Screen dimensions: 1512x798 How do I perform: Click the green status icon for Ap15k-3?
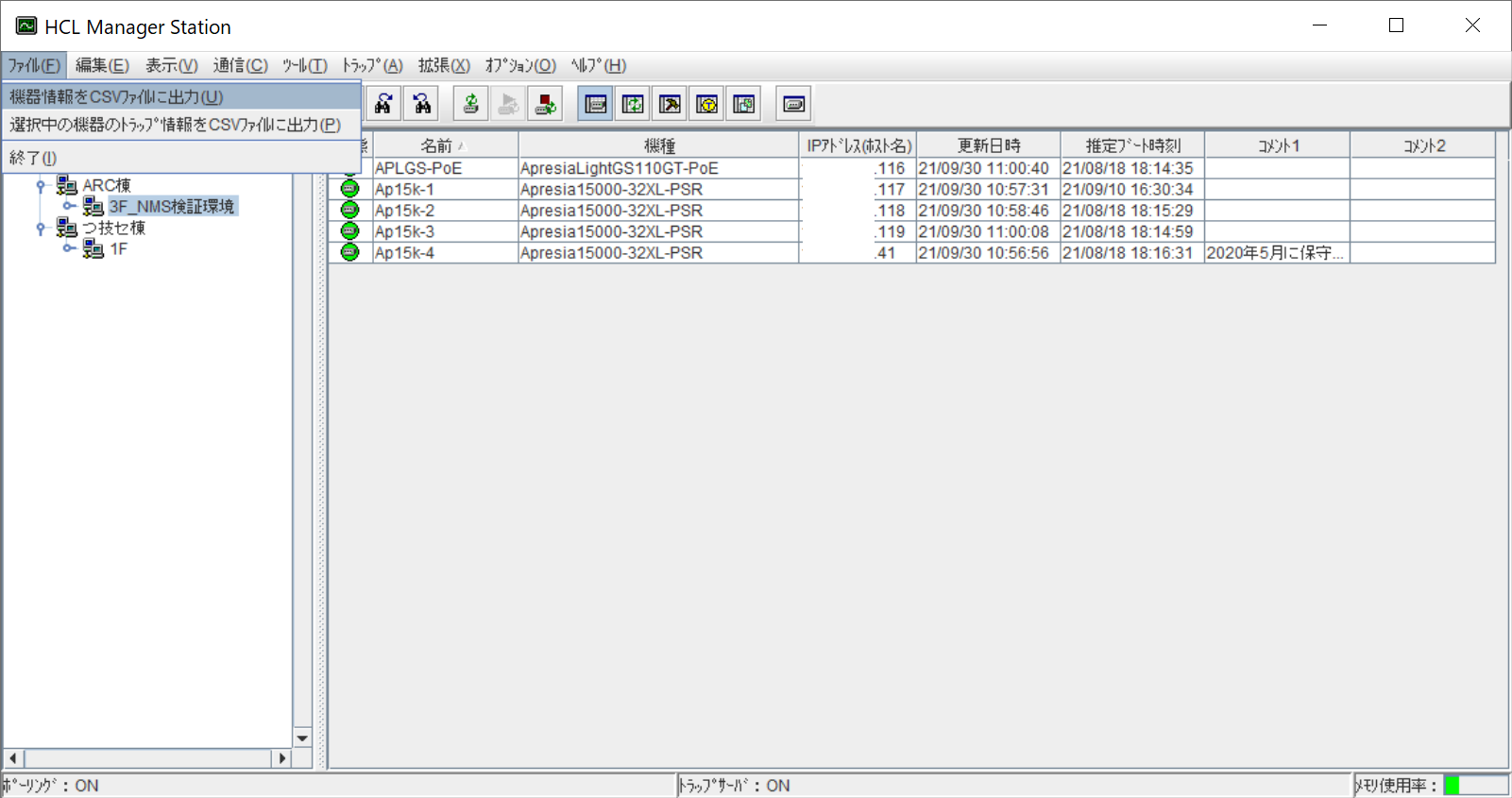349,231
